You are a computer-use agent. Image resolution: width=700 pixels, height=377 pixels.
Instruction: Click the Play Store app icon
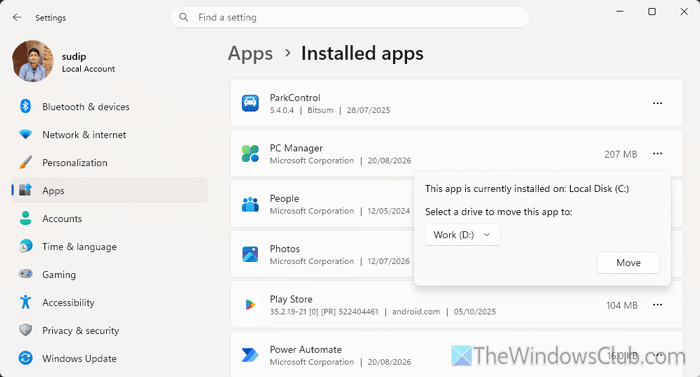point(250,305)
